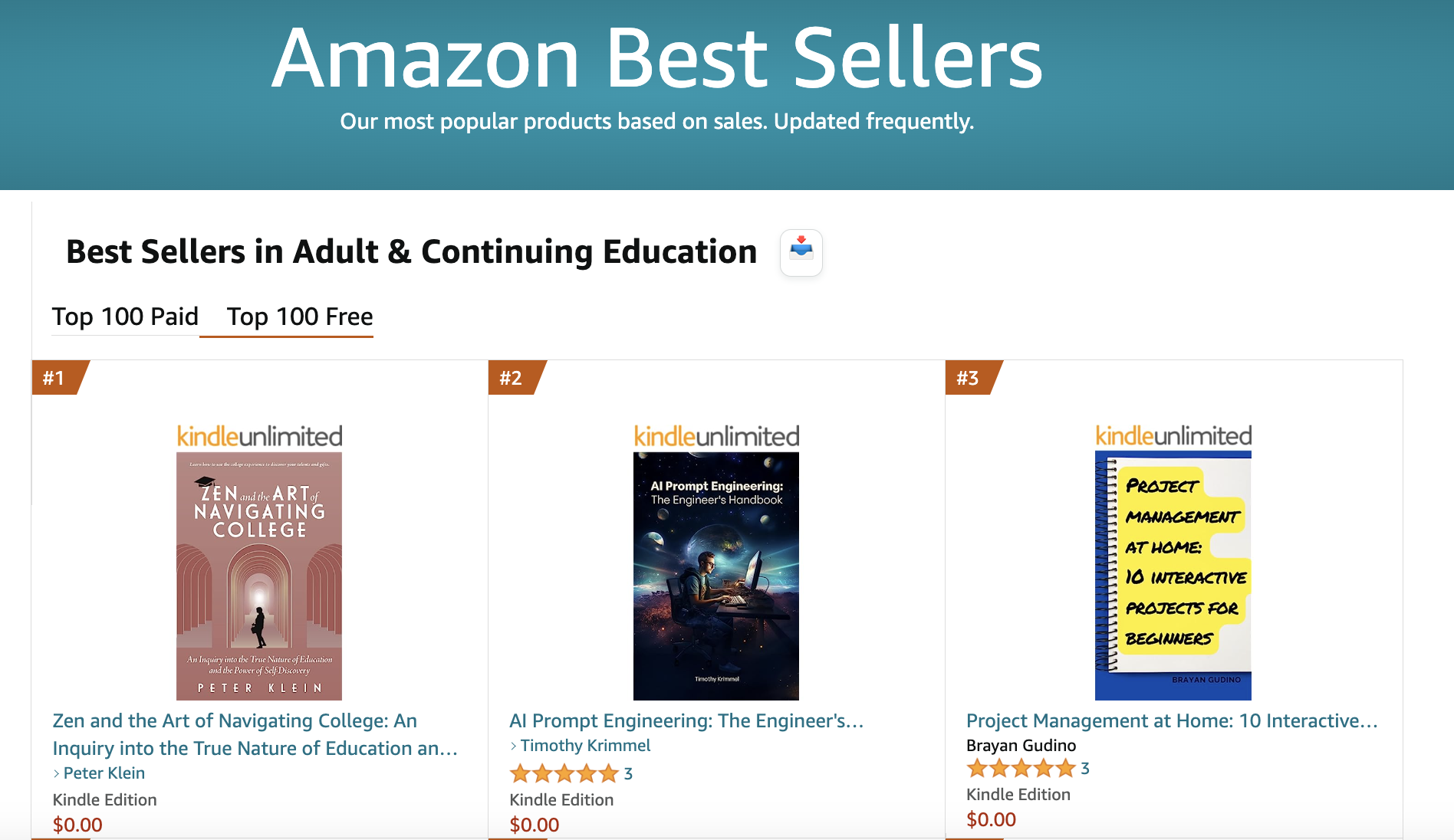Open AI Prompt Engineering title link
1454x840 pixels.
(686, 720)
